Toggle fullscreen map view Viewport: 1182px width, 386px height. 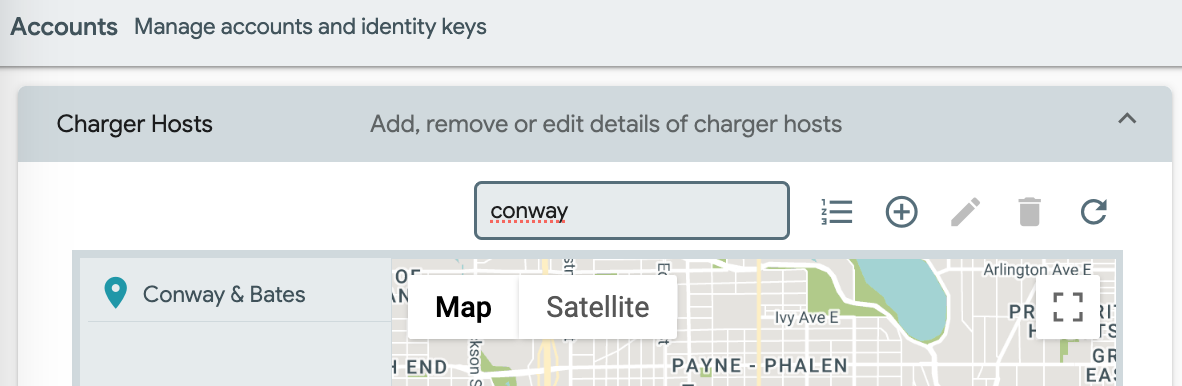tap(1068, 307)
